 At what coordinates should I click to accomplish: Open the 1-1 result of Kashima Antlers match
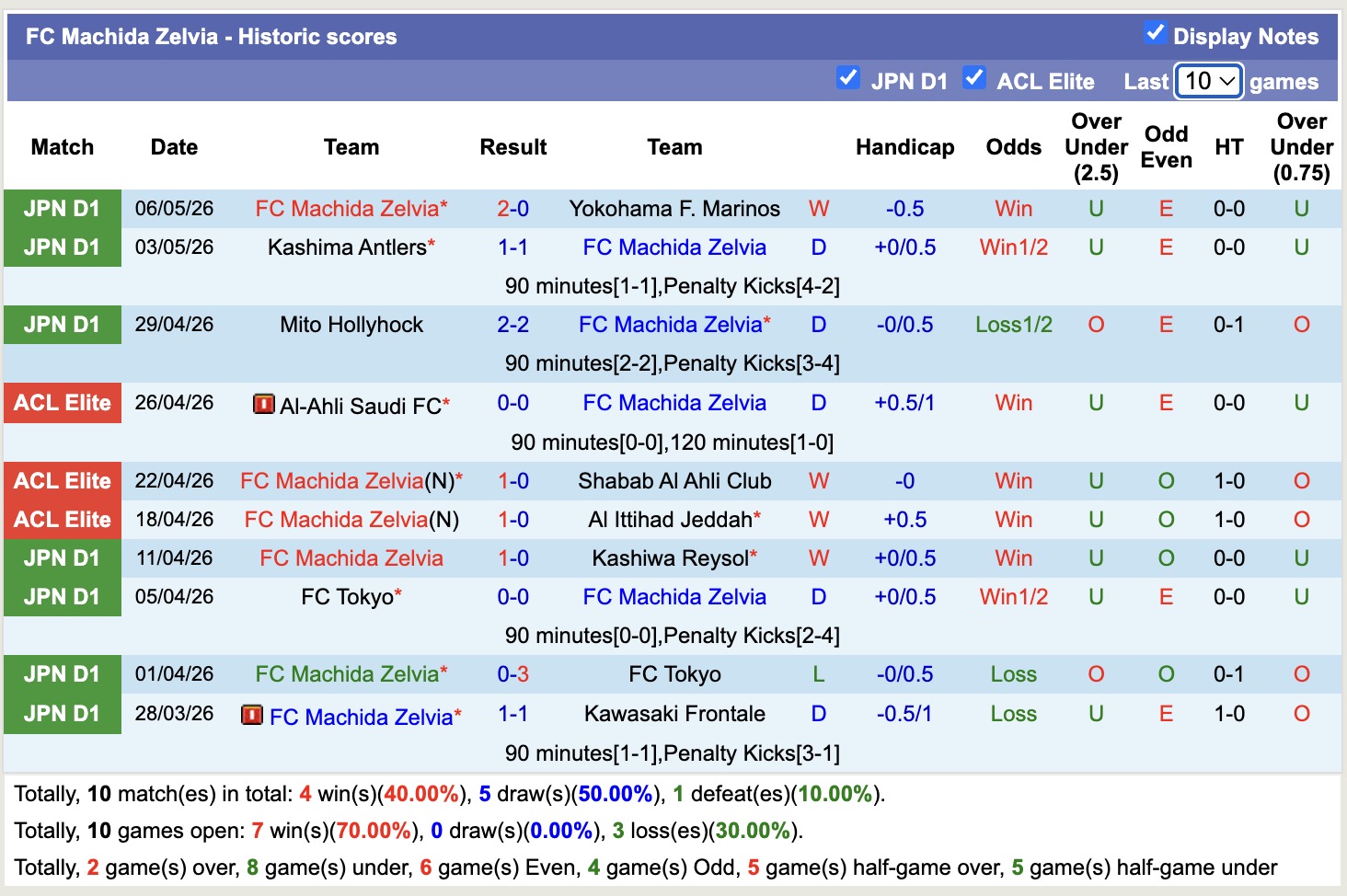point(512,247)
